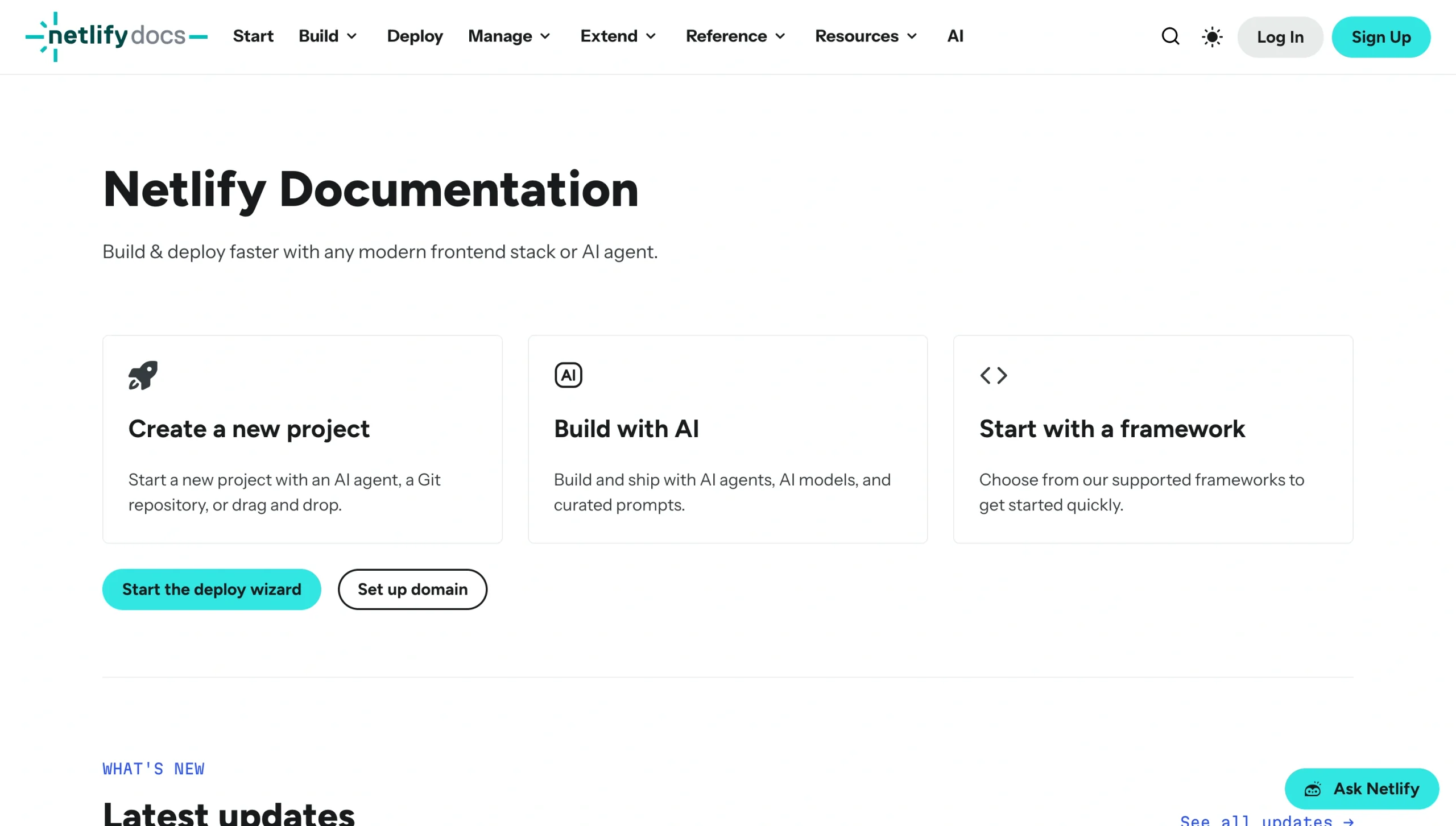This screenshot has height=826, width=1456.
Task: Expand the Build menu chevron
Action: [352, 36]
